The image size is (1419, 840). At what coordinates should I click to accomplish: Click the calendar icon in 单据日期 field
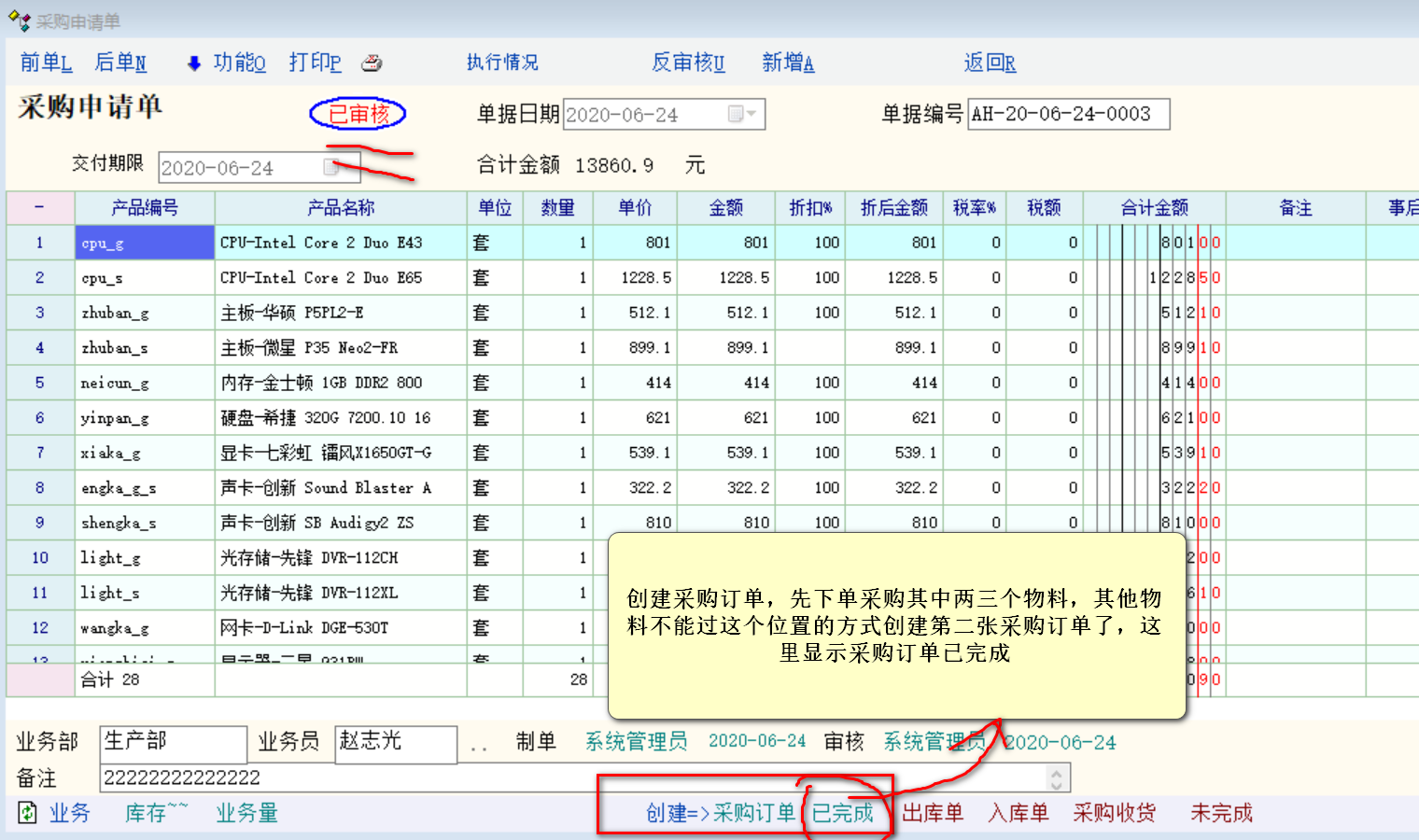point(737,114)
